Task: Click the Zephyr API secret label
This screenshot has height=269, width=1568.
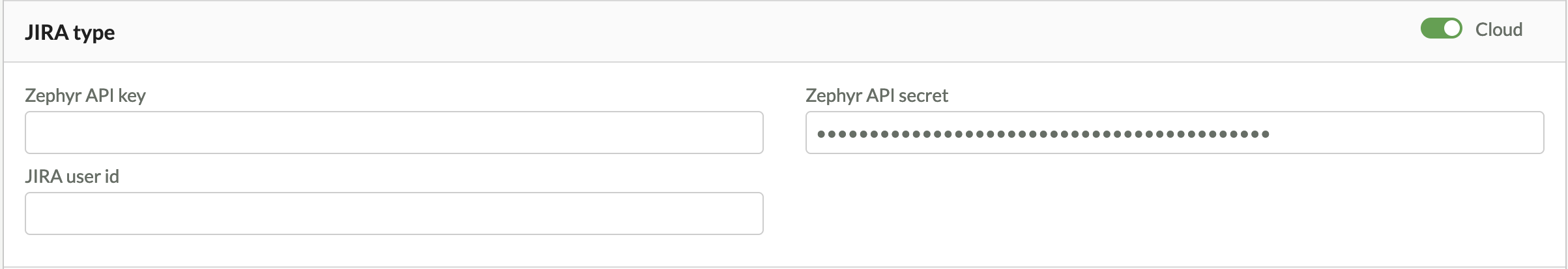Action: (877, 95)
